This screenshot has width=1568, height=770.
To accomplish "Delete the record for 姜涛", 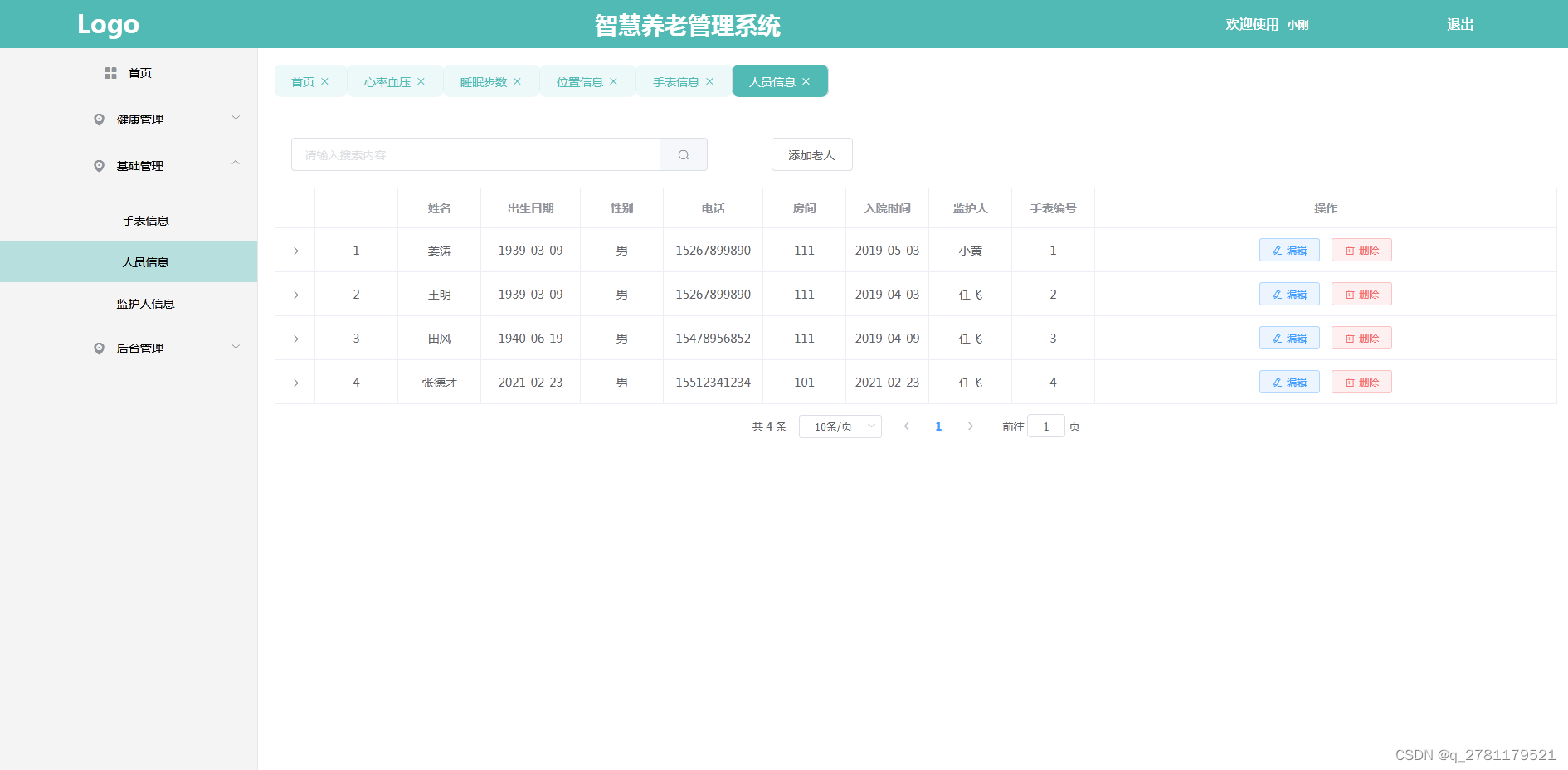I will [1361, 250].
